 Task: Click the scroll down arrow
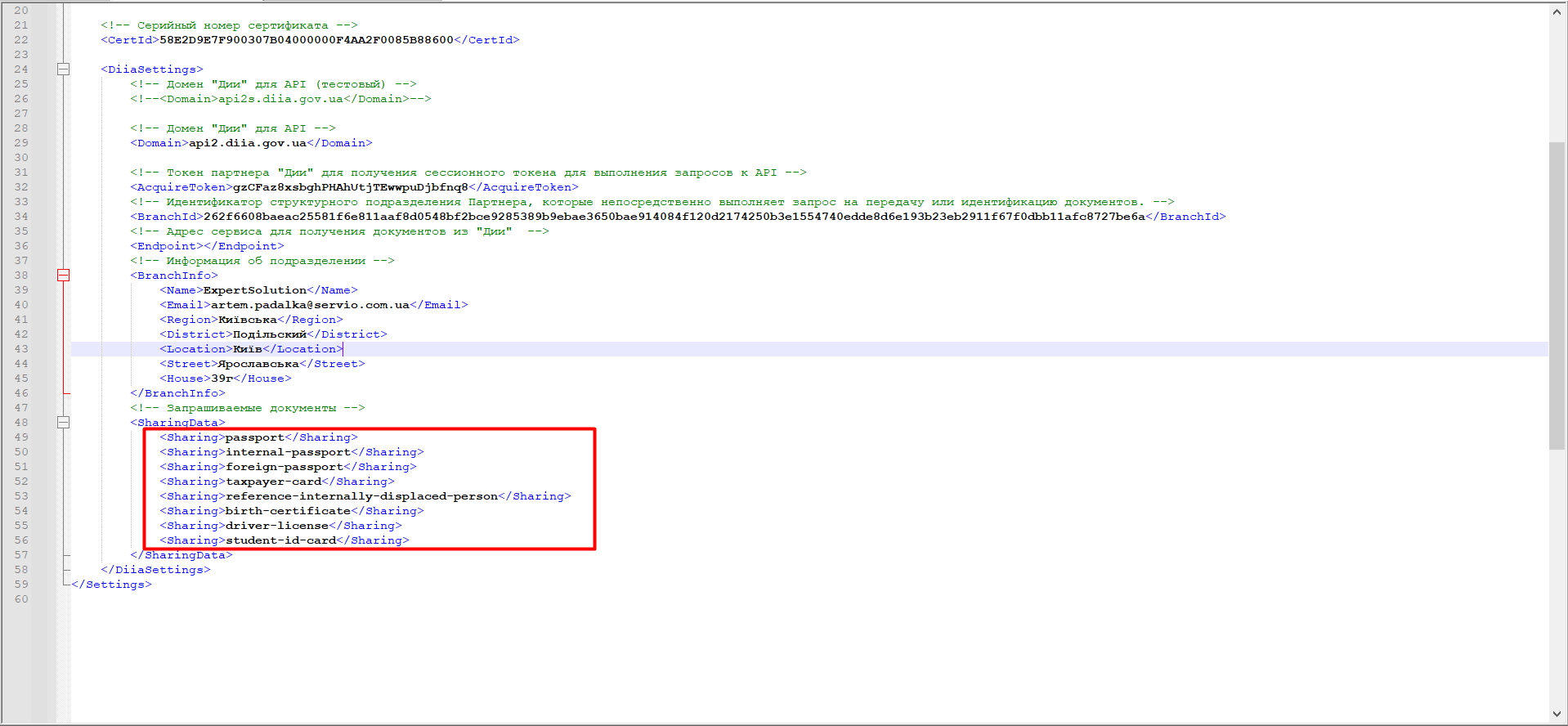click(x=1557, y=714)
